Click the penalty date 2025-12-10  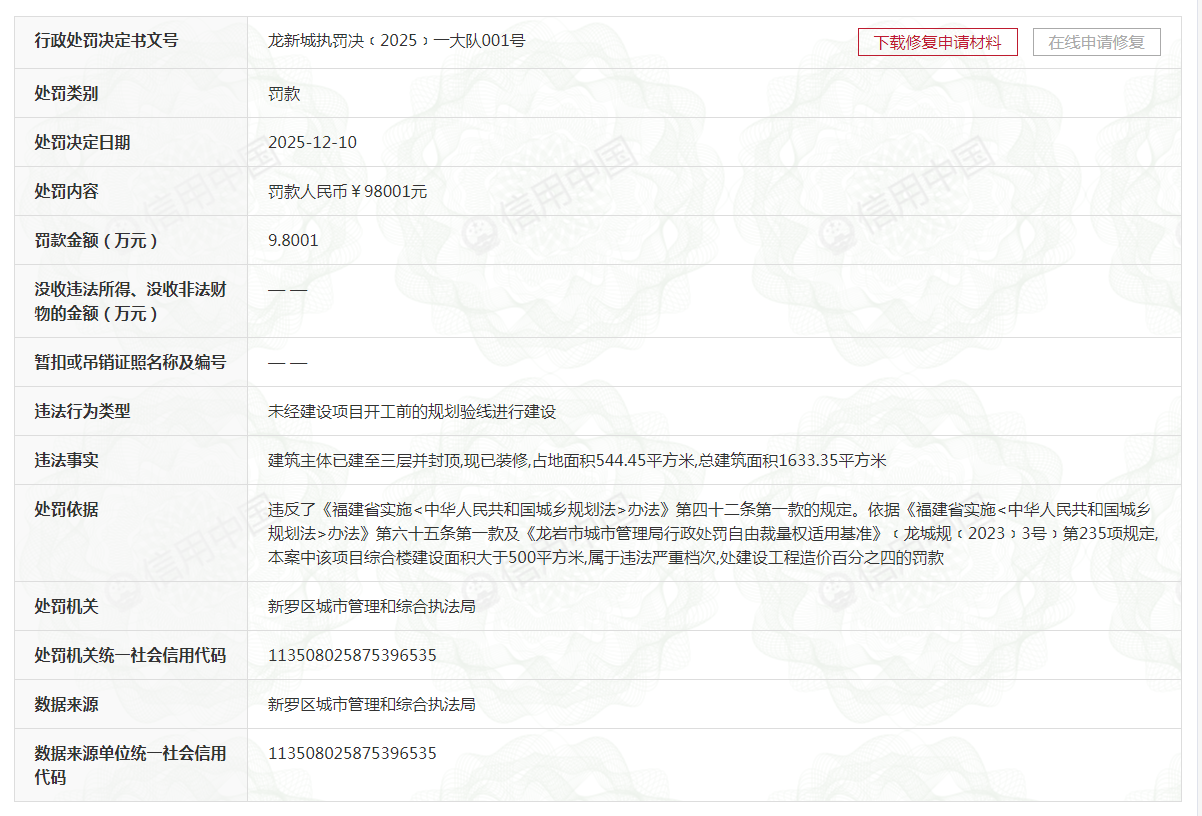coord(312,142)
